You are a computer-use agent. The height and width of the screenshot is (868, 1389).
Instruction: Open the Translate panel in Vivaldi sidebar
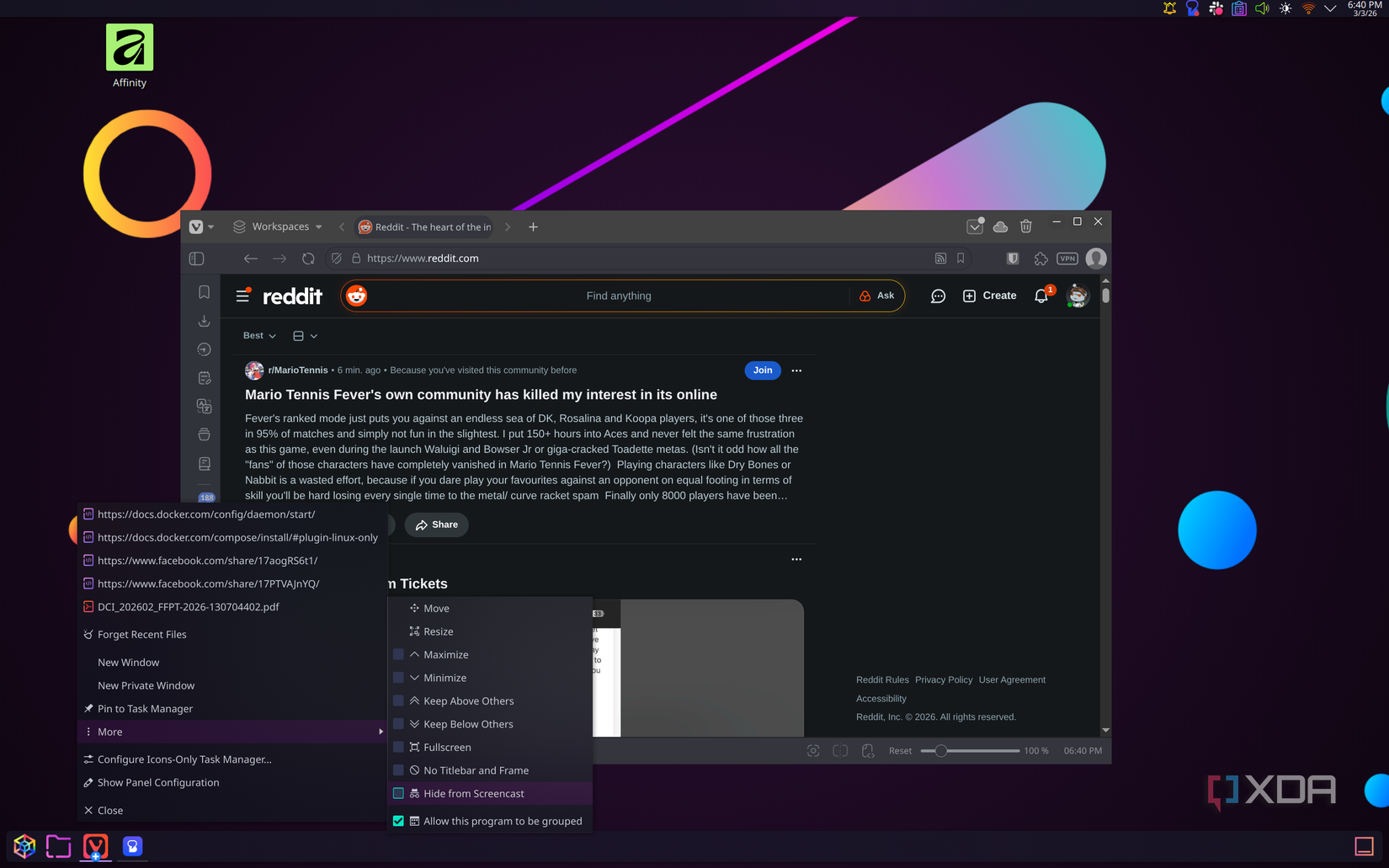click(x=204, y=407)
